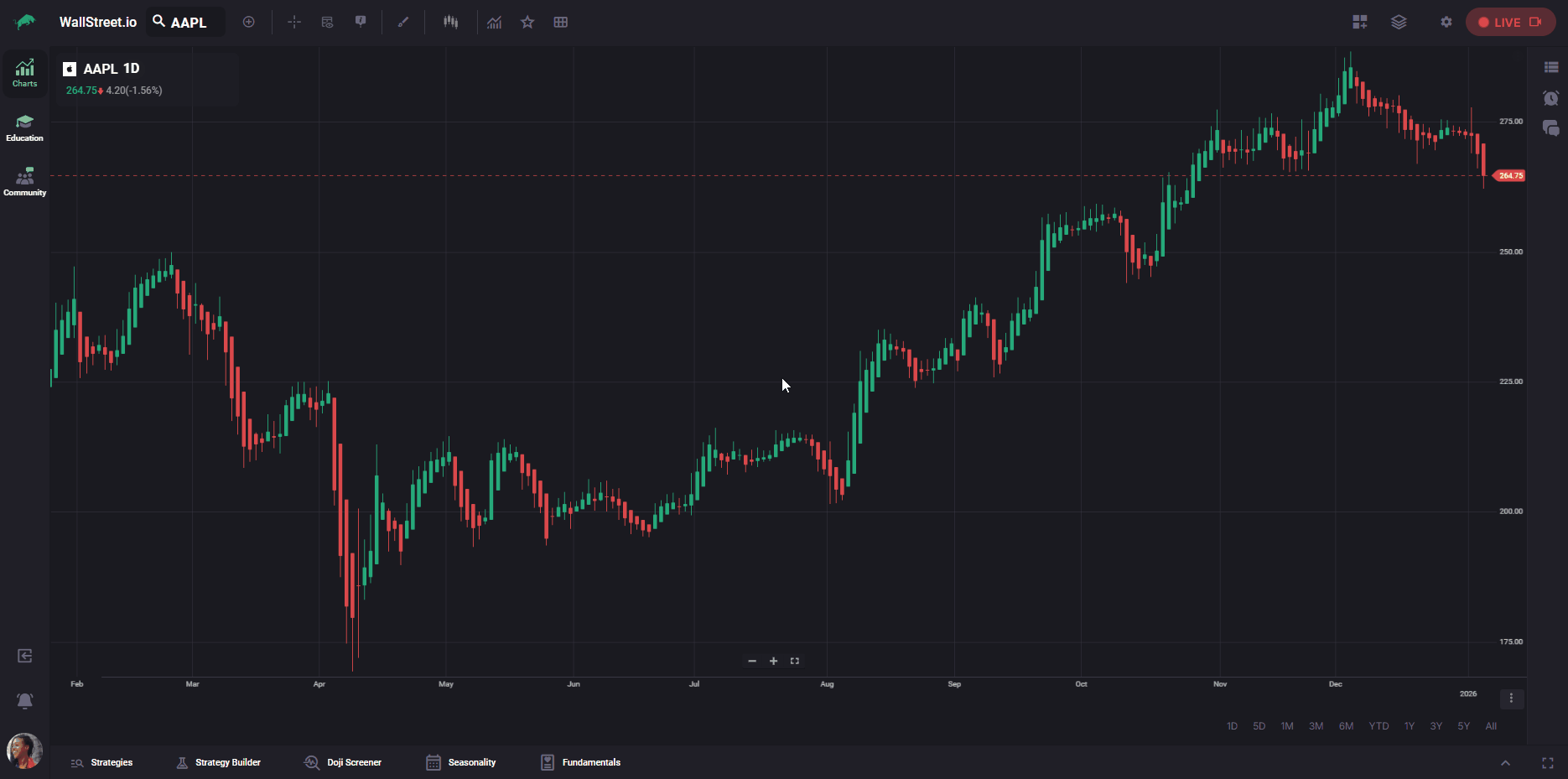Toggle the LIVE streaming button
This screenshot has width=1568, height=779.
coord(1510,23)
